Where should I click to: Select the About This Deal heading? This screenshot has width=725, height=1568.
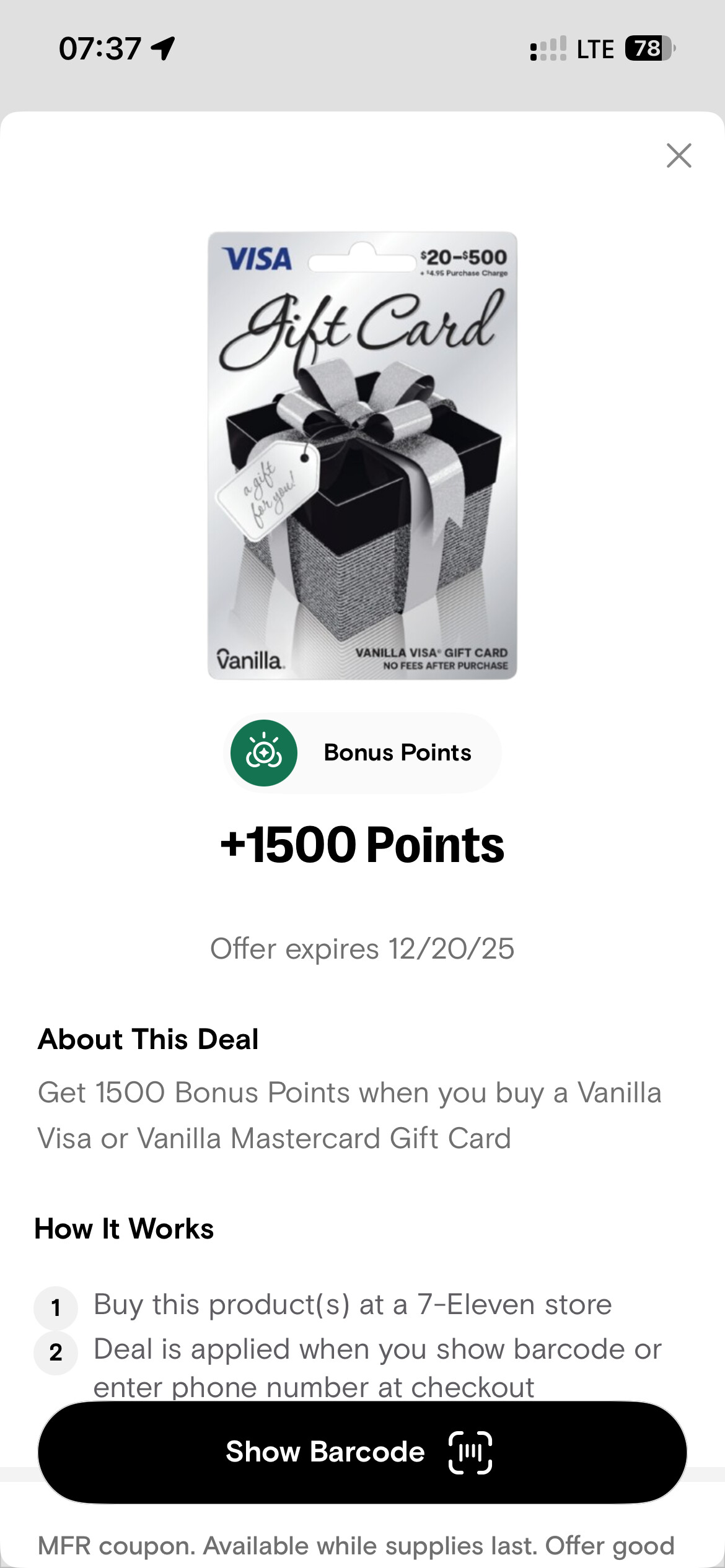click(148, 1039)
